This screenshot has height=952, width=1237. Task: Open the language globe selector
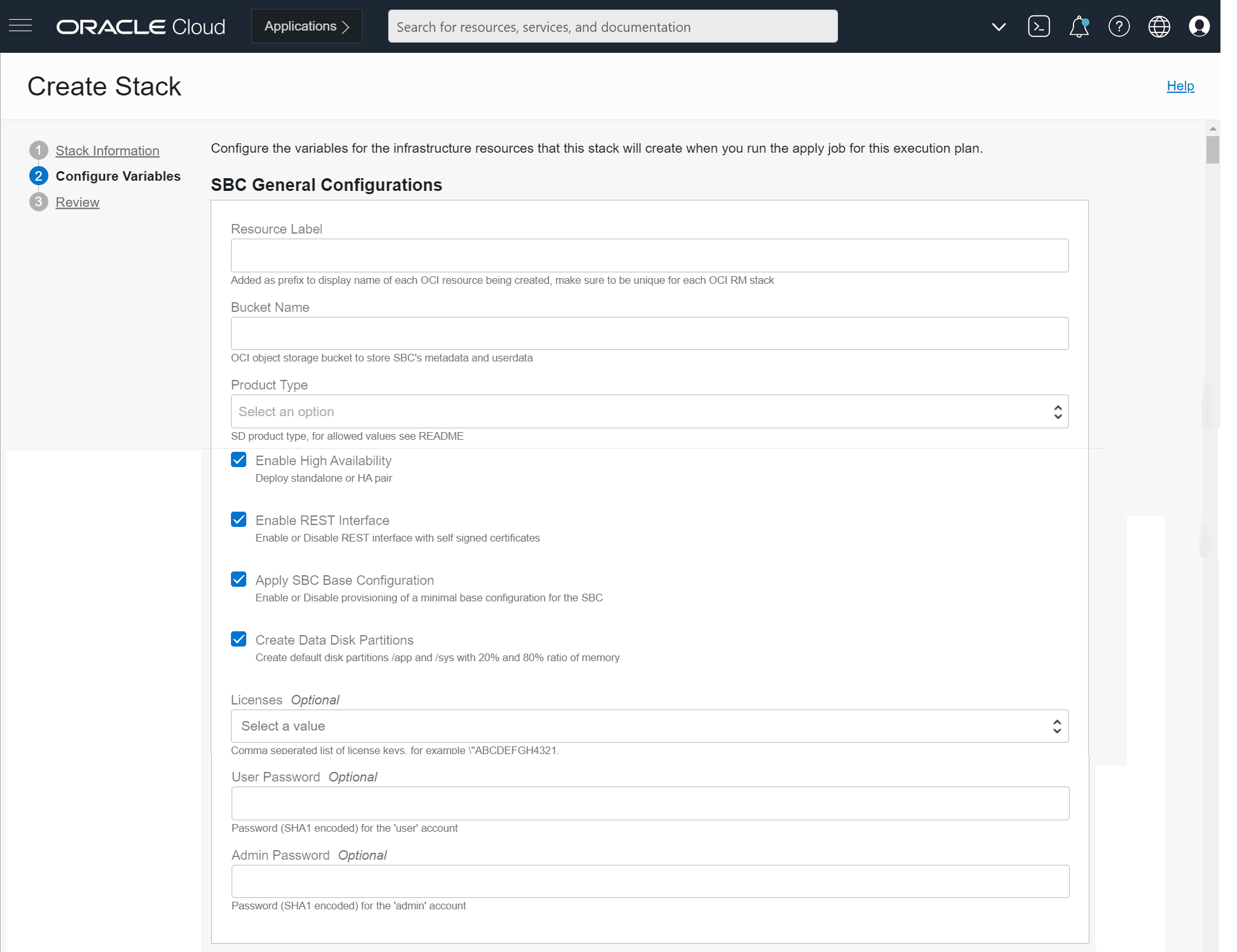[1159, 26]
